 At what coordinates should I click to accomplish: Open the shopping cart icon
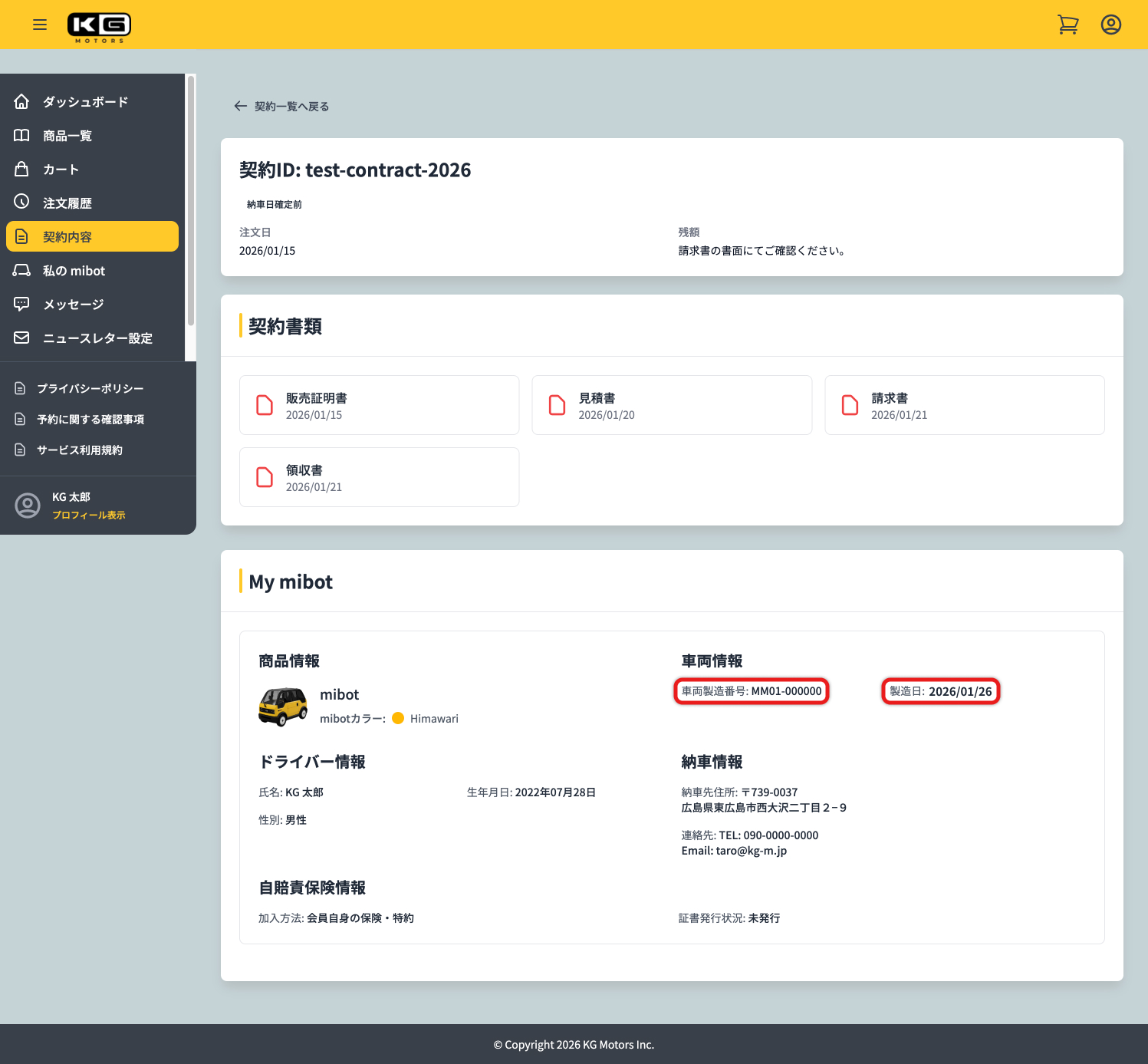tap(1067, 24)
